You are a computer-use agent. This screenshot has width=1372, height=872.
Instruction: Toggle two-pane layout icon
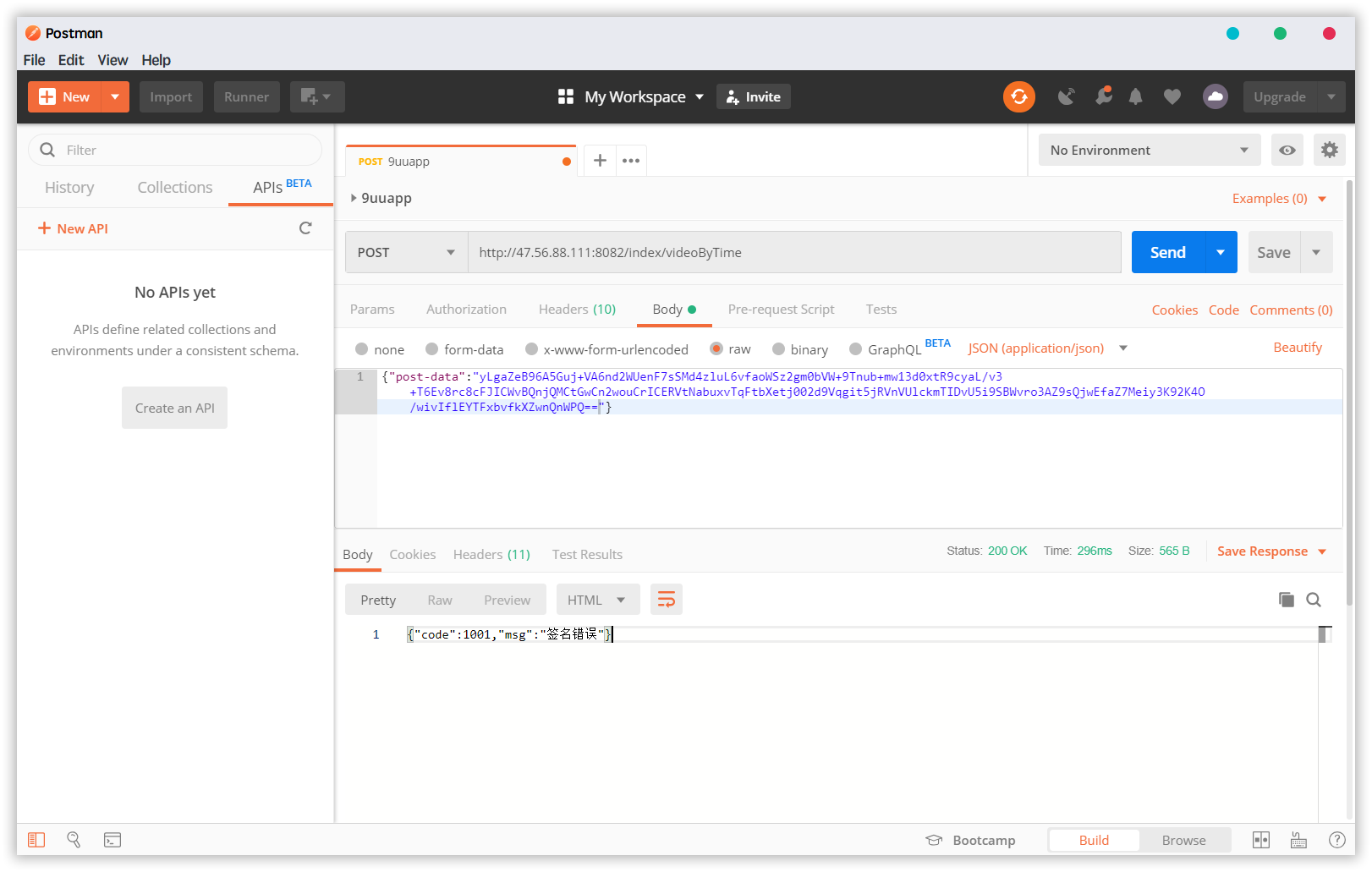1261,840
